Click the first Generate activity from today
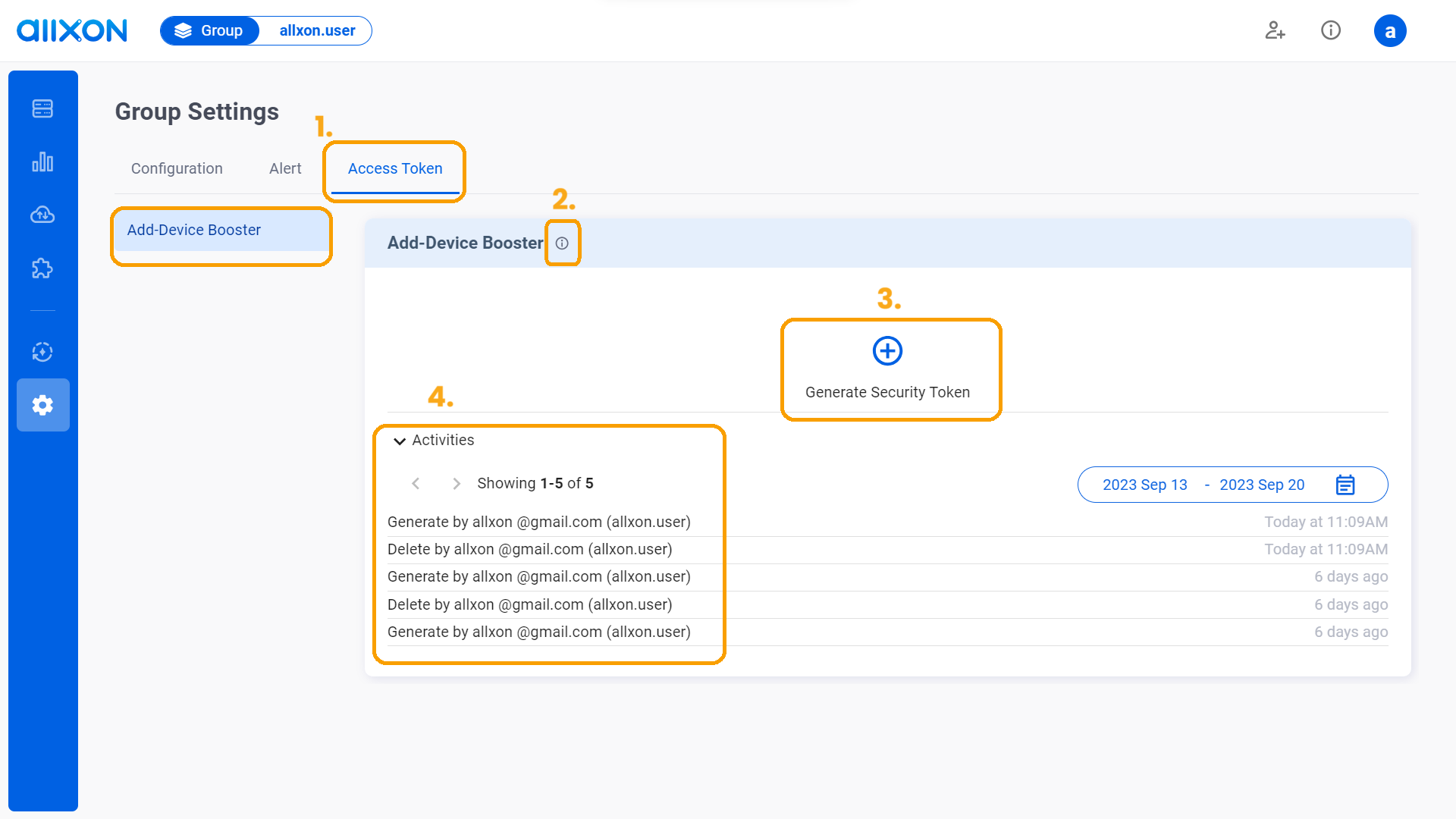Screen dimensions: 1456x819 pos(539,522)
